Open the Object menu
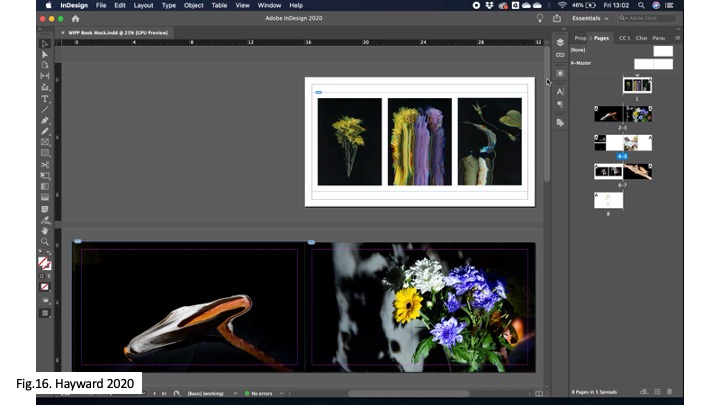Screen dimensions: 720x405 click(193, 5)
